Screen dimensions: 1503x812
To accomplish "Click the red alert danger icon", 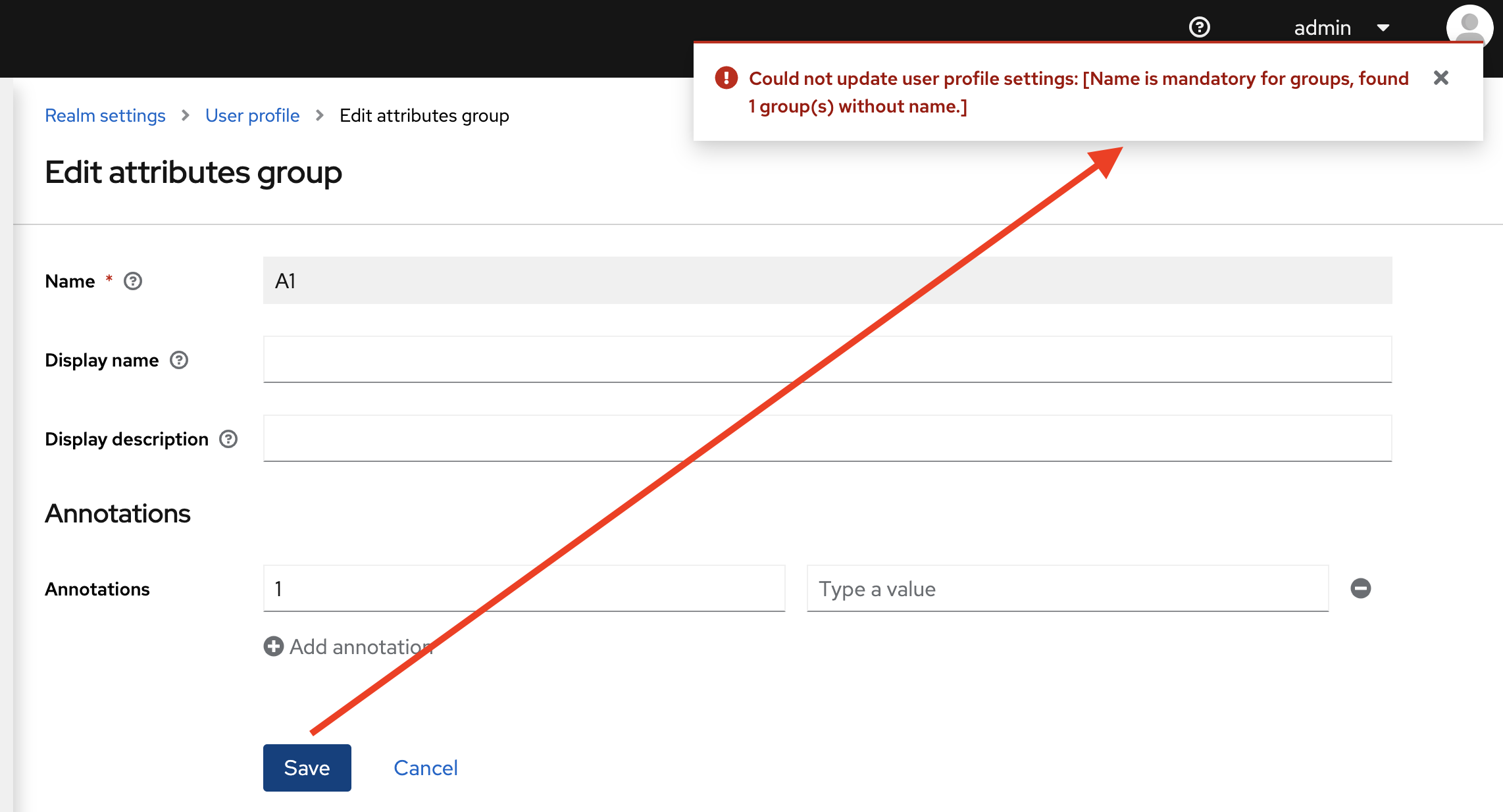I will [x=726, y=77].
